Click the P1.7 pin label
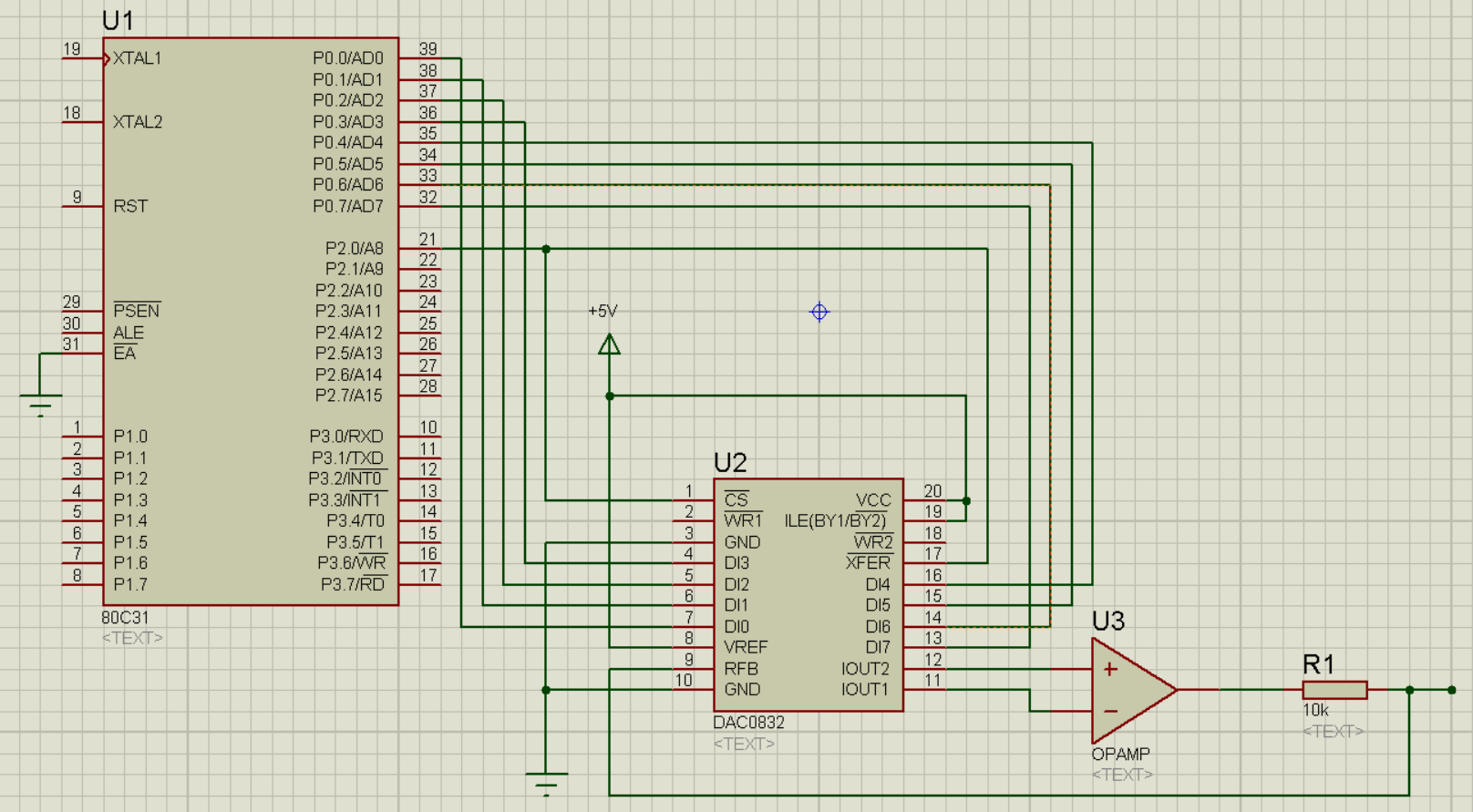Viewport: 1473px width, 812px height. 130,585
